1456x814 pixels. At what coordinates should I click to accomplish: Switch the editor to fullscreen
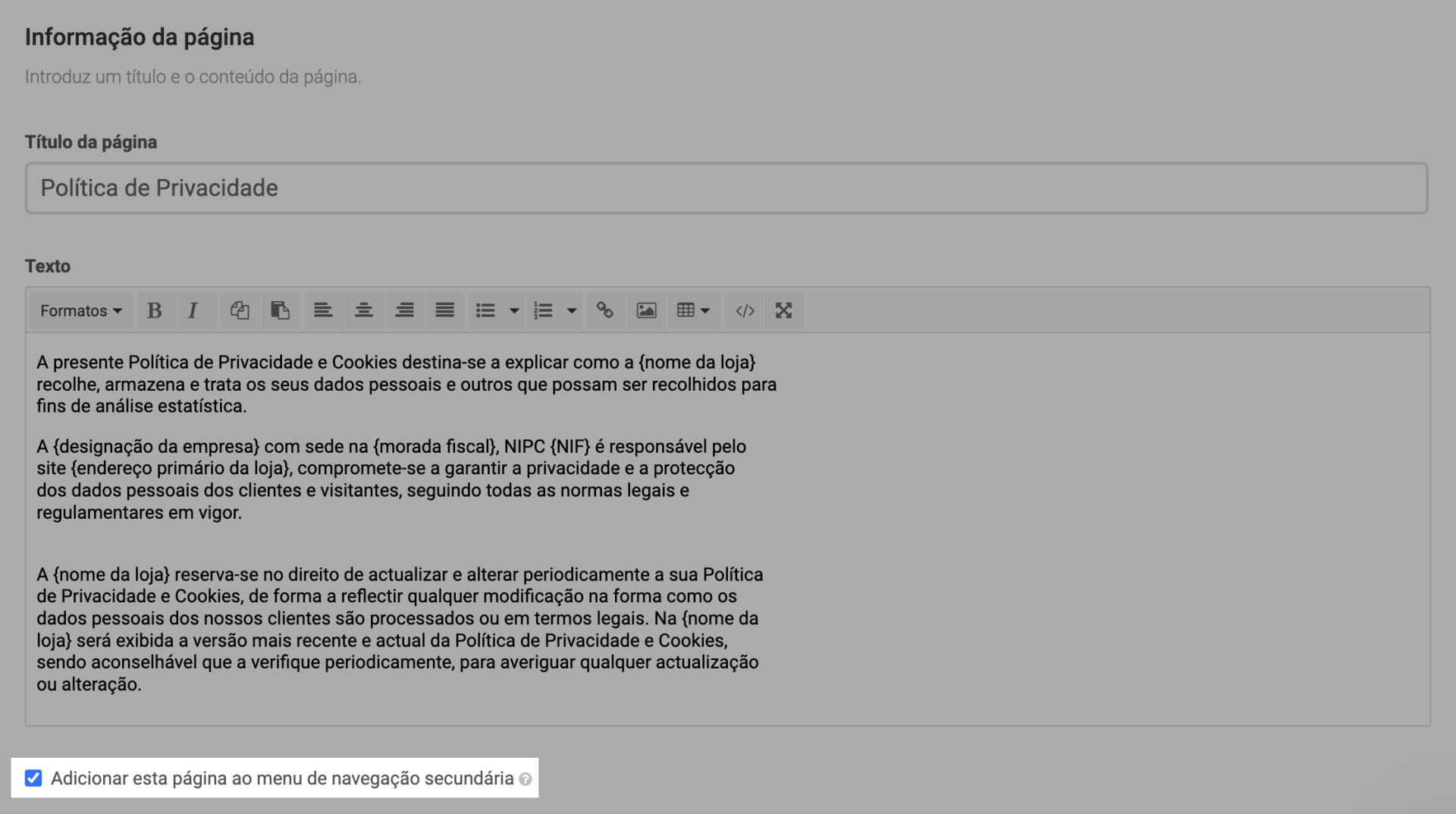click(x=783, y=310)
